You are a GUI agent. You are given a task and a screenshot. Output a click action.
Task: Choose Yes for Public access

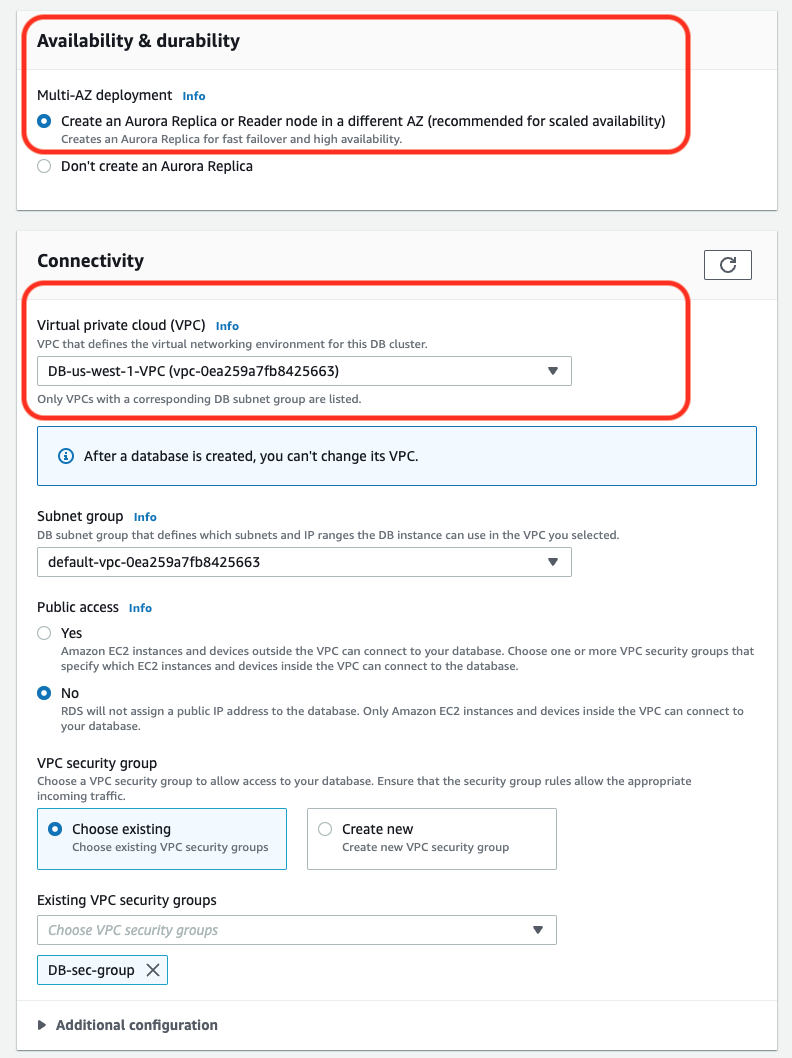pyautogui.click(x=44, y=633)
